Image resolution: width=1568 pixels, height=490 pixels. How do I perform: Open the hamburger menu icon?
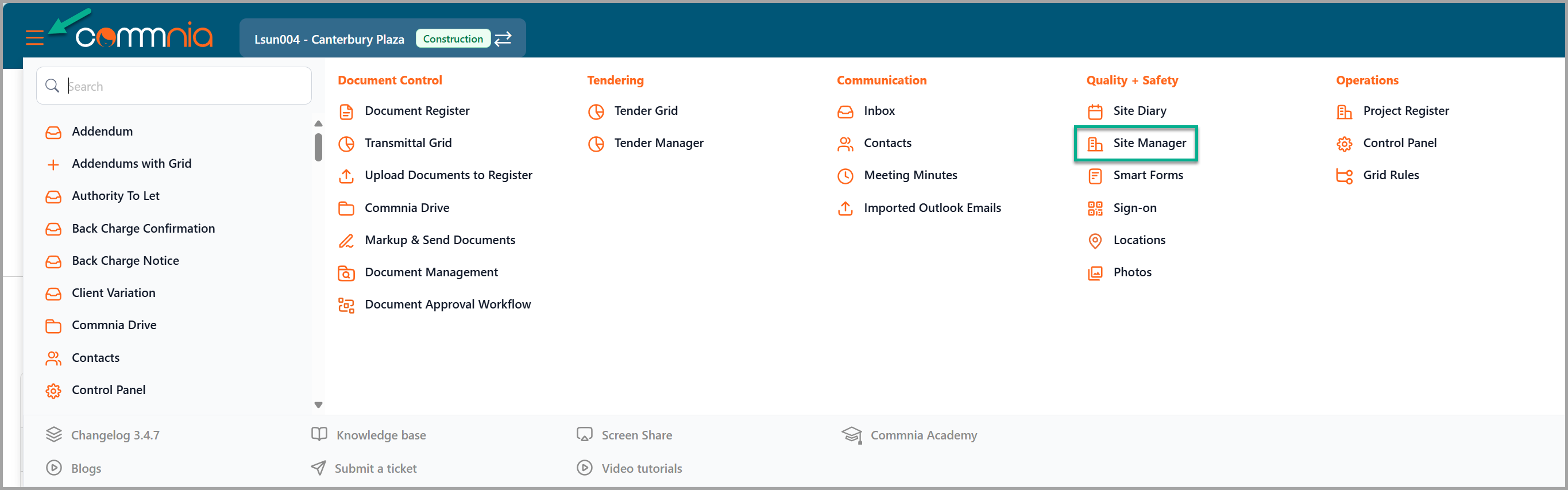34,38
